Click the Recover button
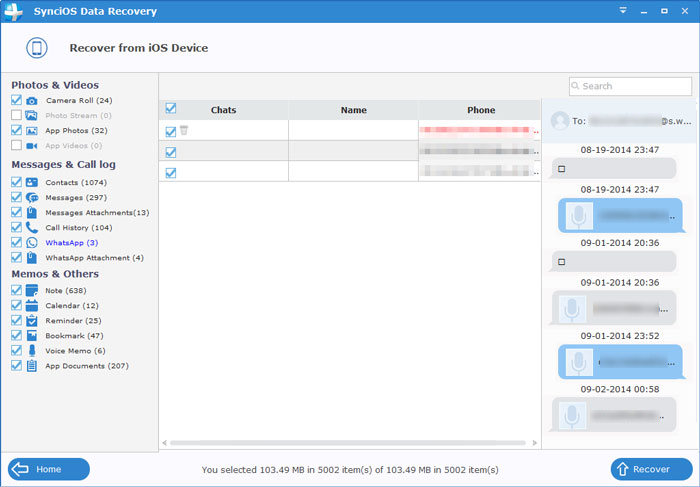The height and width of the screenshot is (487, 700). (x=651, y=469)
